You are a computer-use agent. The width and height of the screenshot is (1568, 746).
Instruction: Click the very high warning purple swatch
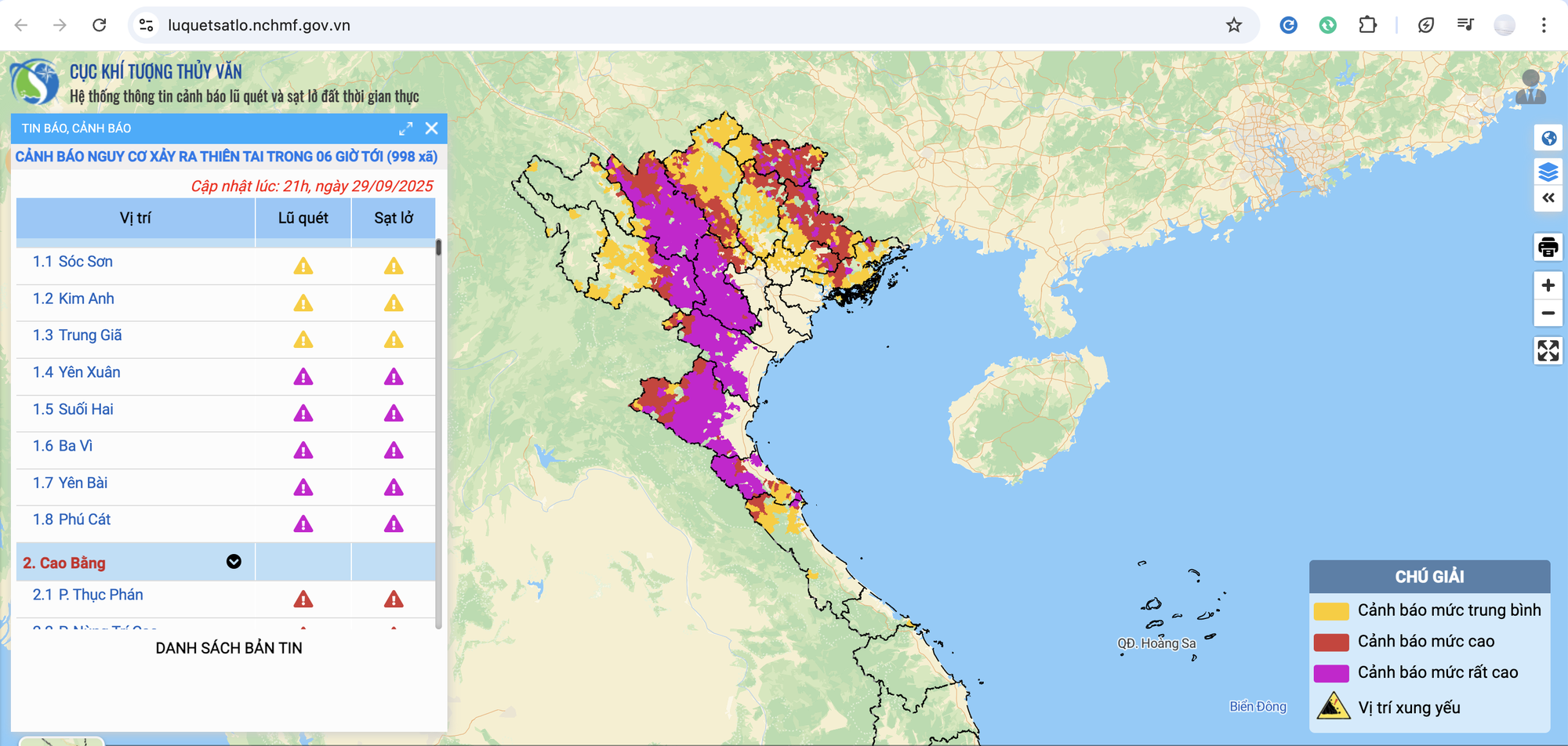click(x=1330, y=673)
